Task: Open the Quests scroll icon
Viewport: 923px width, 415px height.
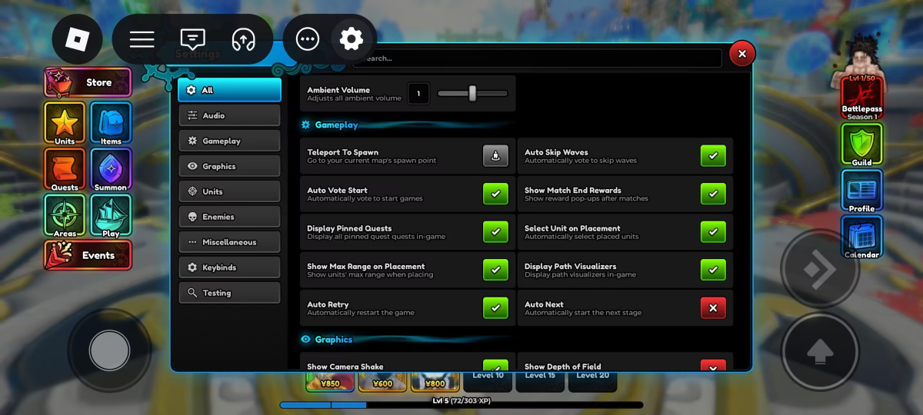Action: click(65, 169)
